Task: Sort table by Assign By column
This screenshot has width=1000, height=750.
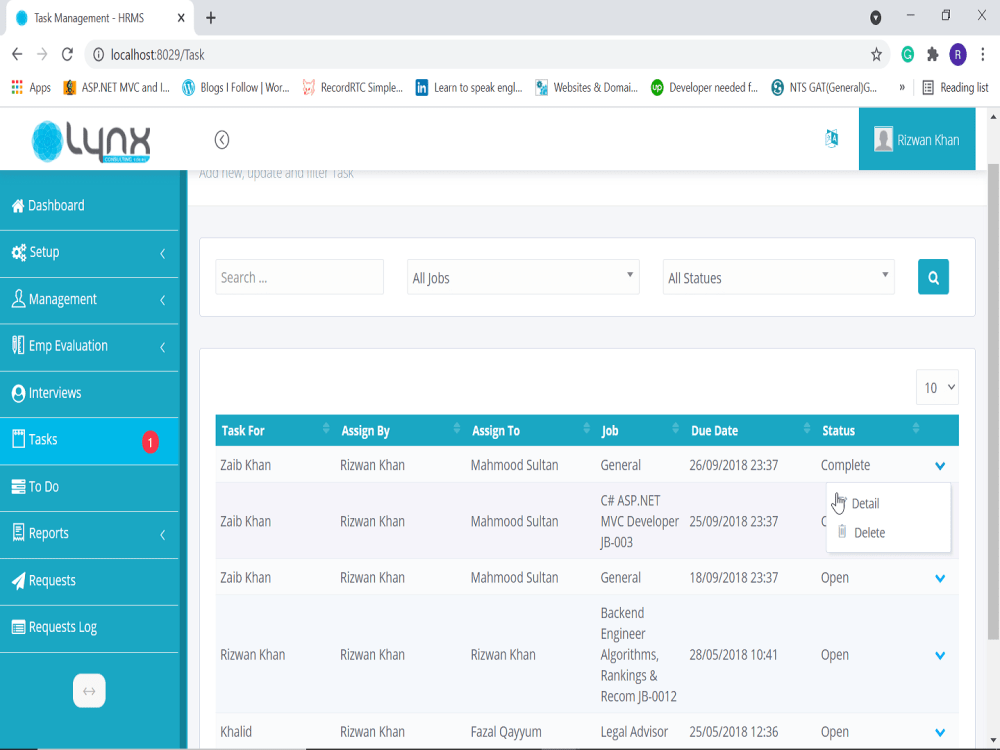Action: point(401,430)
